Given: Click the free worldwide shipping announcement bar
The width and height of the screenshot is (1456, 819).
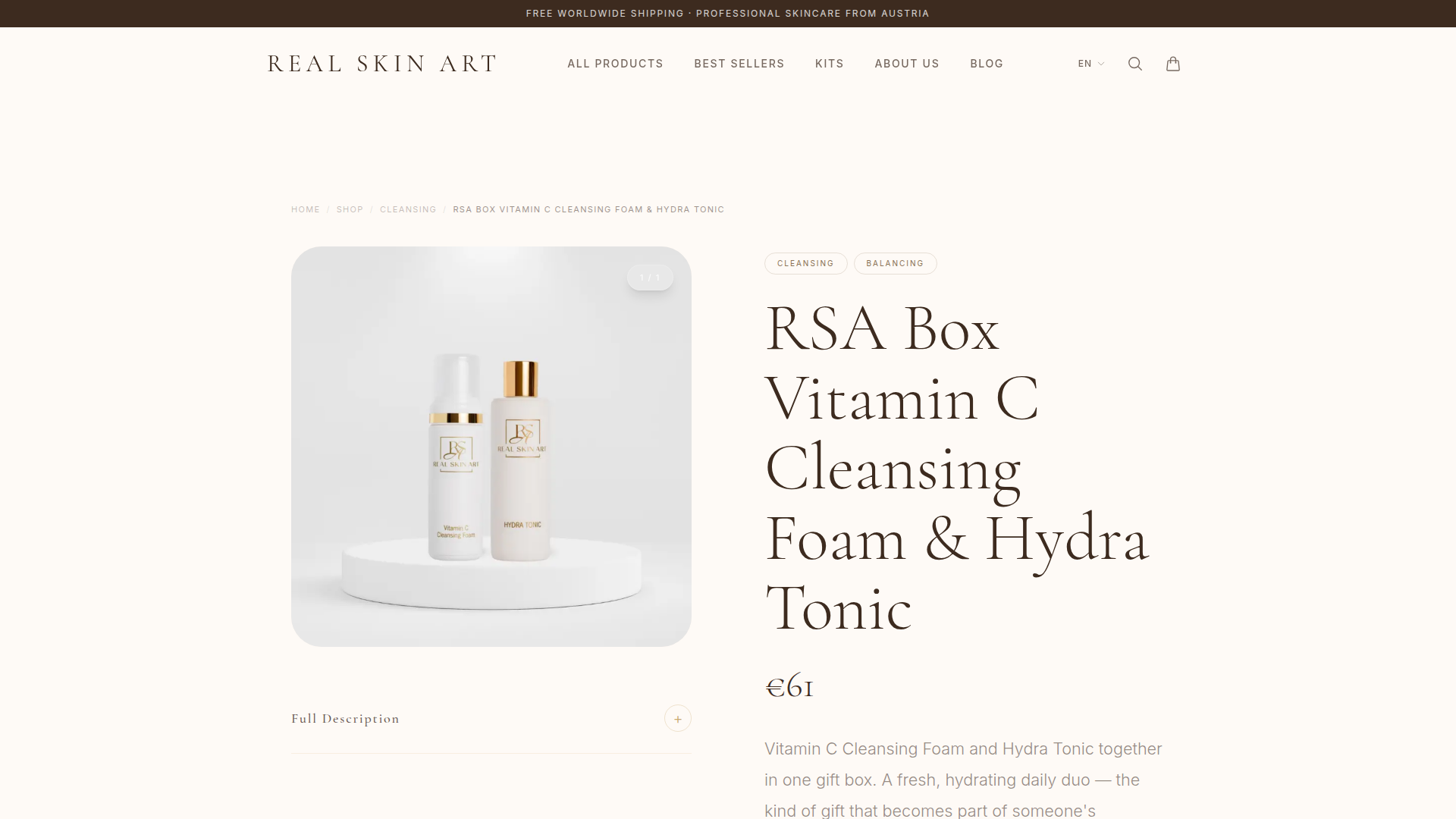Looking at the screenshot, I should tap(728, 14).
